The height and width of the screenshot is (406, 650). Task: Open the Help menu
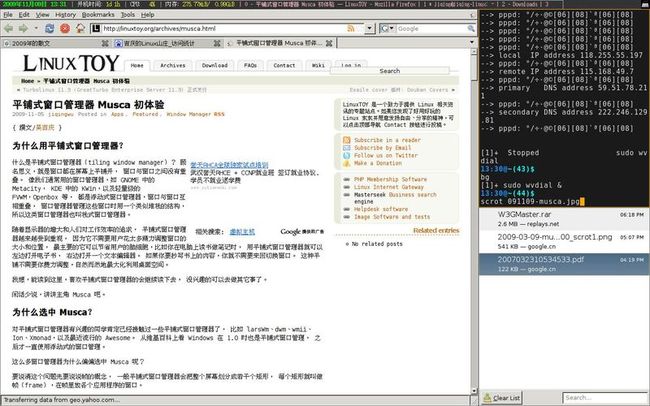(x=148, y=15)
